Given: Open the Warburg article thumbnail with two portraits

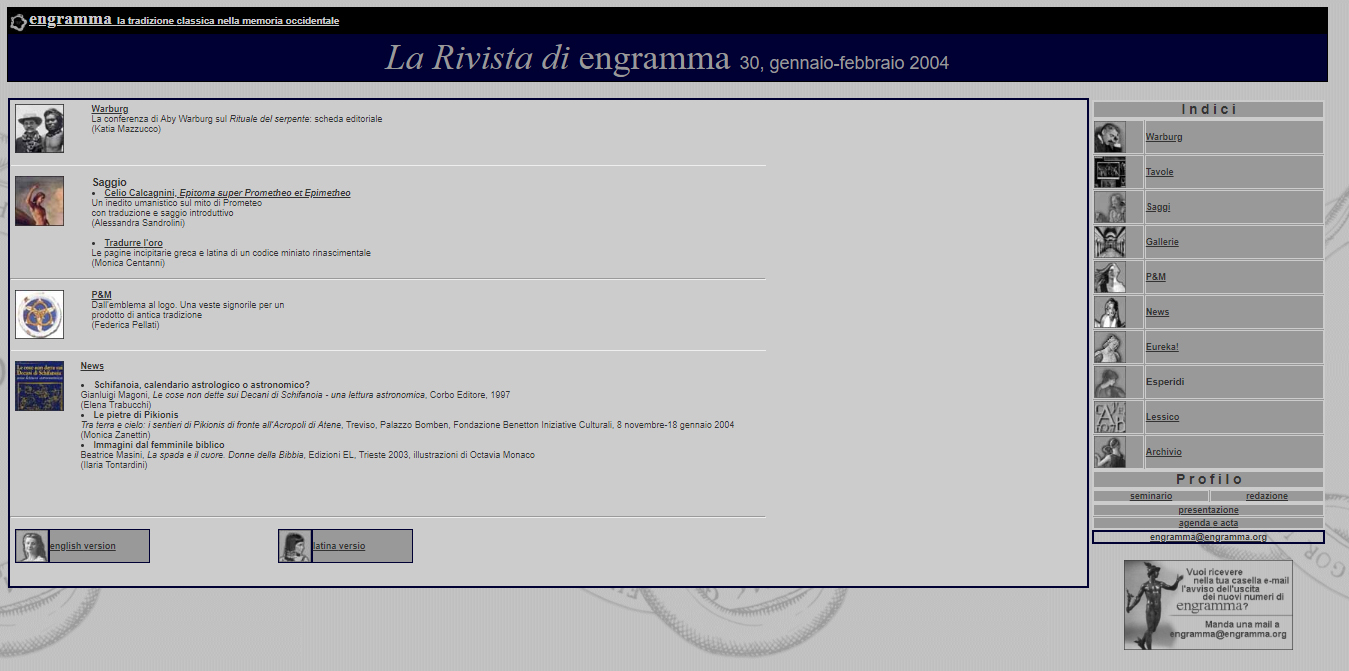Looking at the screenshot, I should pos(39,128).
